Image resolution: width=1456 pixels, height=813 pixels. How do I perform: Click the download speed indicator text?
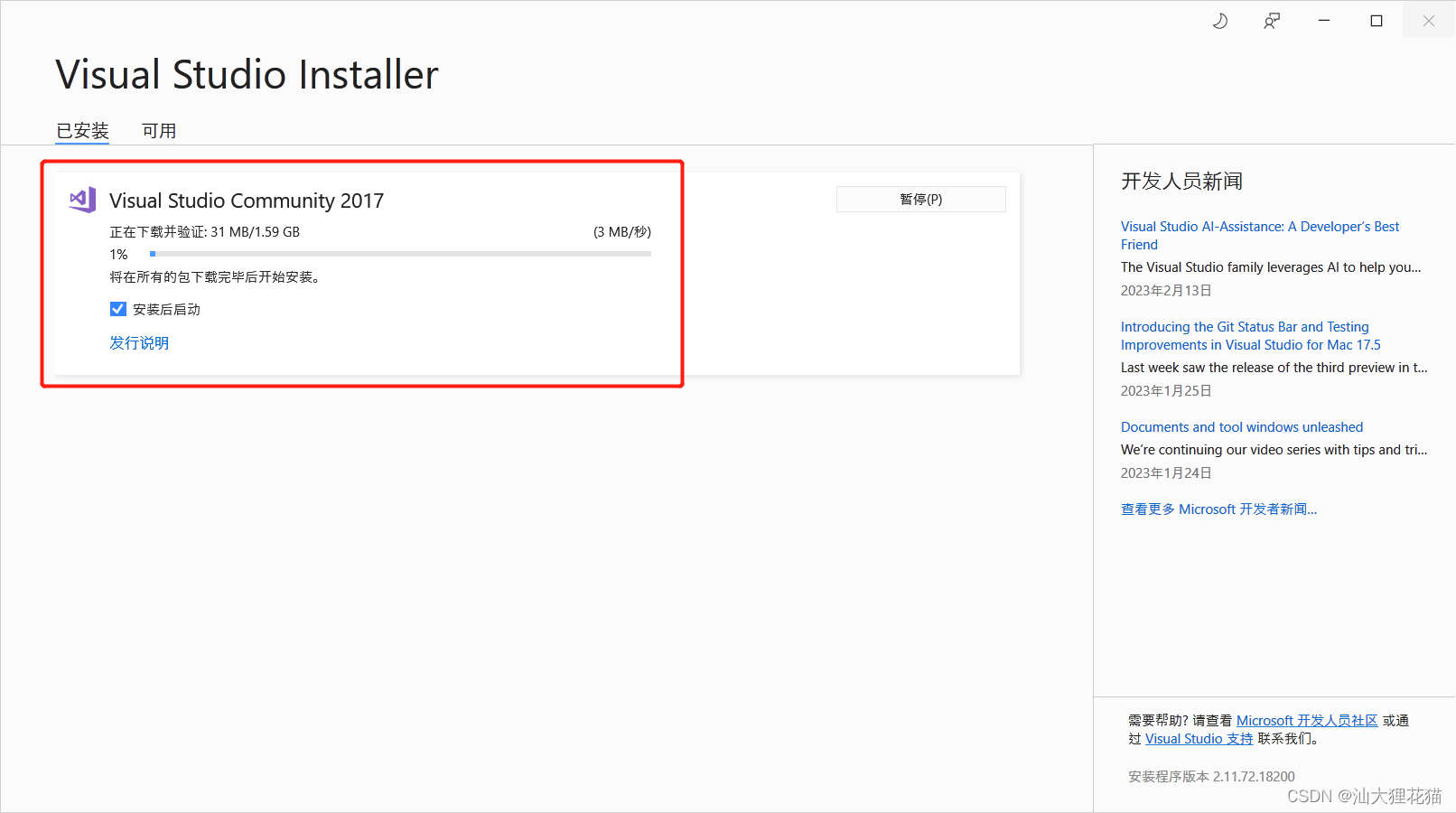[621, 231]
